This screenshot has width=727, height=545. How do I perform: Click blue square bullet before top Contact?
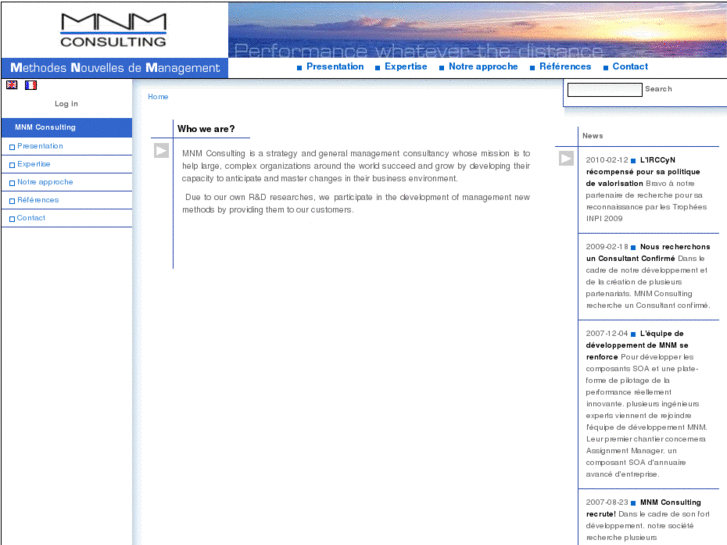pos(606,68)
